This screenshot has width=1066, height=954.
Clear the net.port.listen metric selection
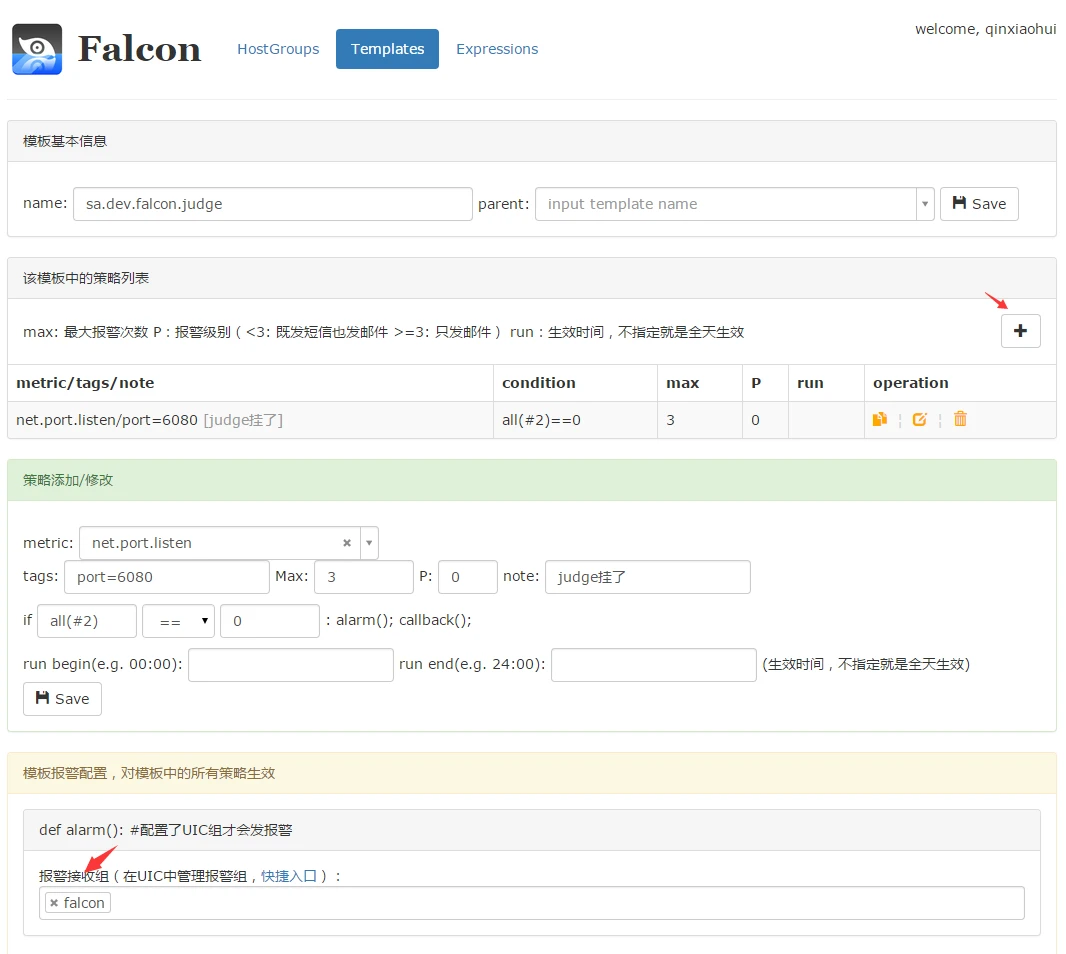(347, 543)
